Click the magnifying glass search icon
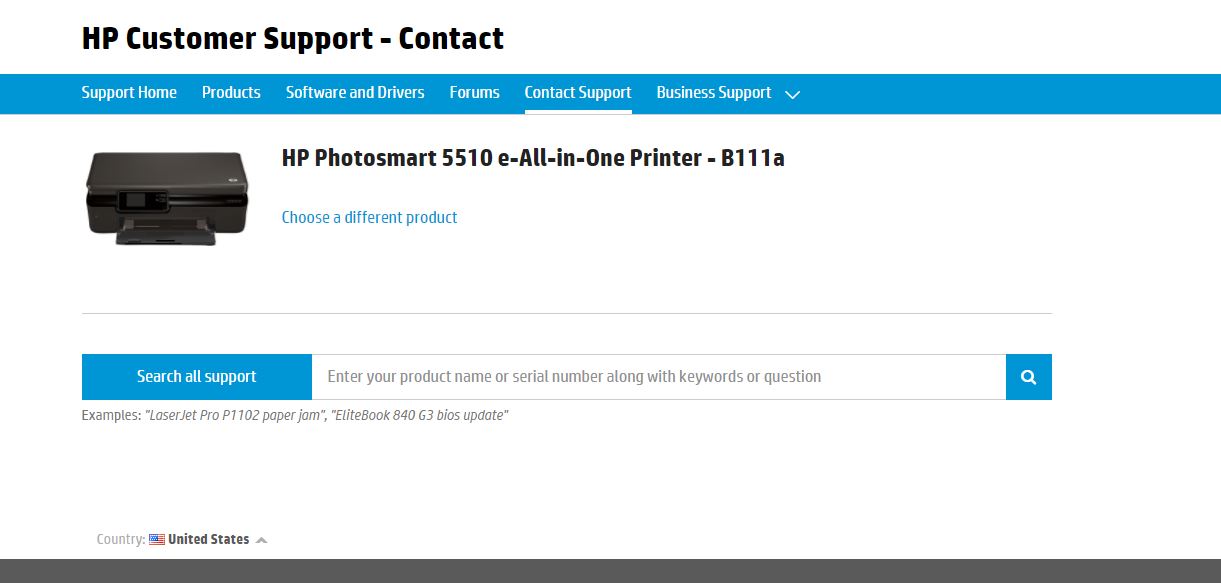 click(1028, 377)
